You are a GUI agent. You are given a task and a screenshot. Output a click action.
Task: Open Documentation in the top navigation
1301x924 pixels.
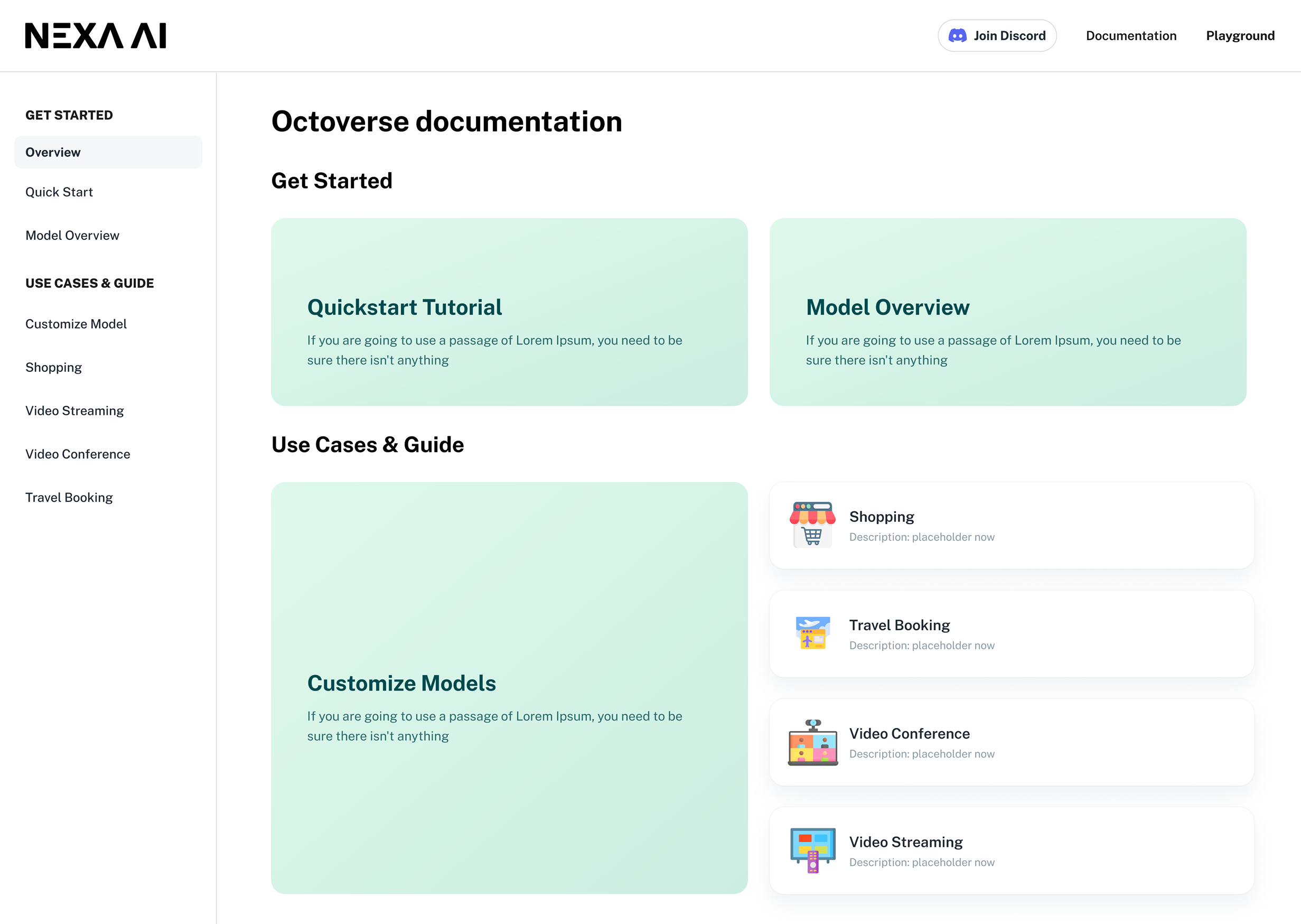tap(1131, 36)
